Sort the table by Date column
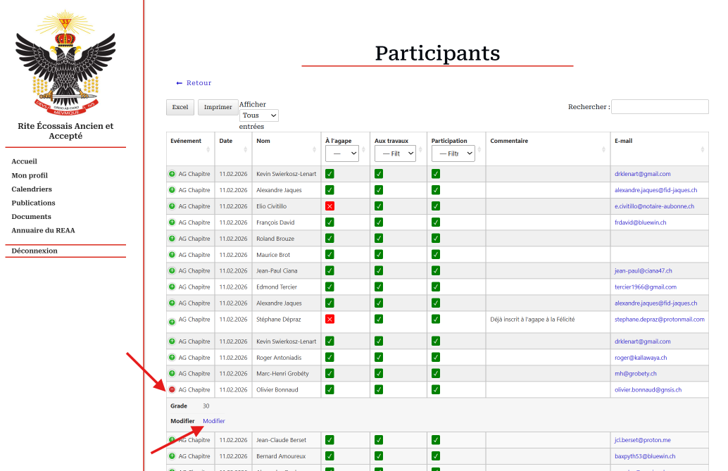This screenshot has height=471, width=728. point(232,142)
